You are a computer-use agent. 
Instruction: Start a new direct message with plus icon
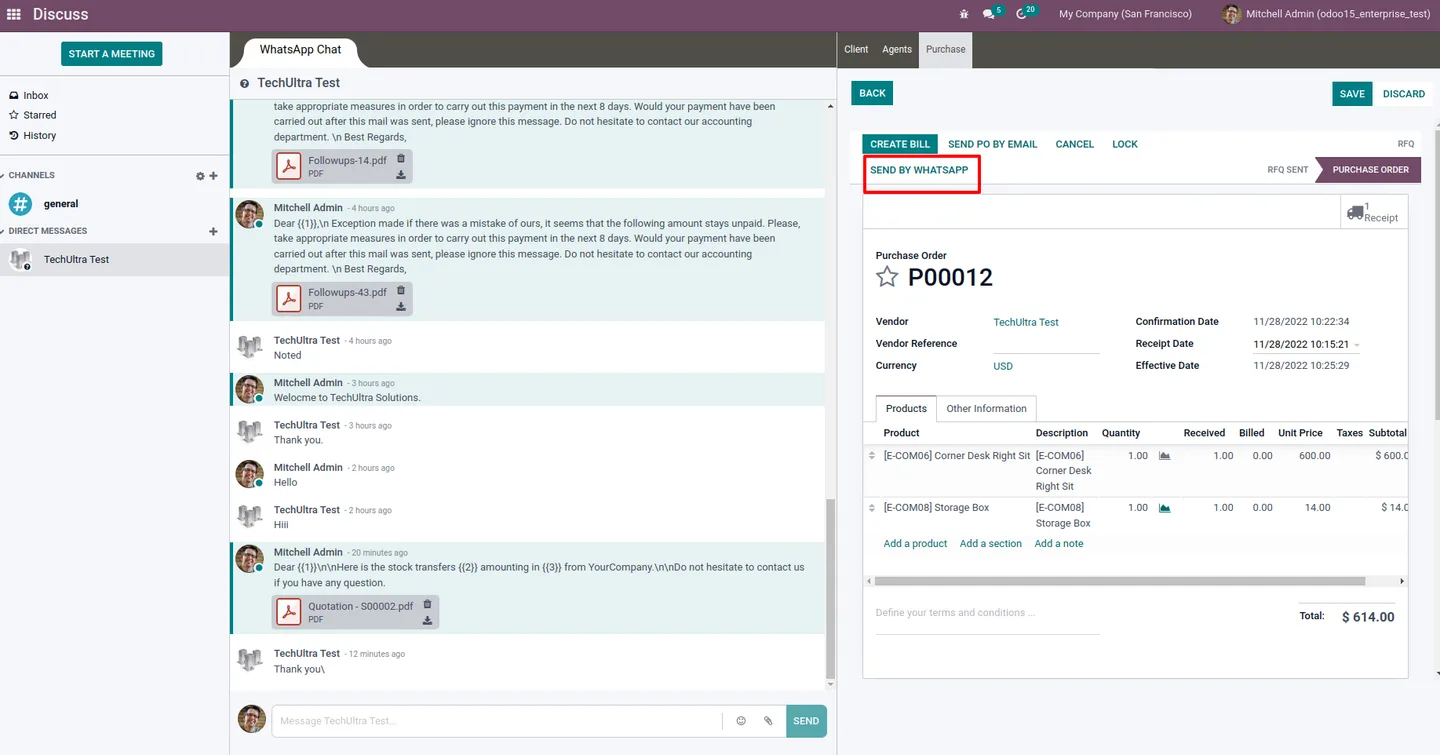(x=213, y=231)
